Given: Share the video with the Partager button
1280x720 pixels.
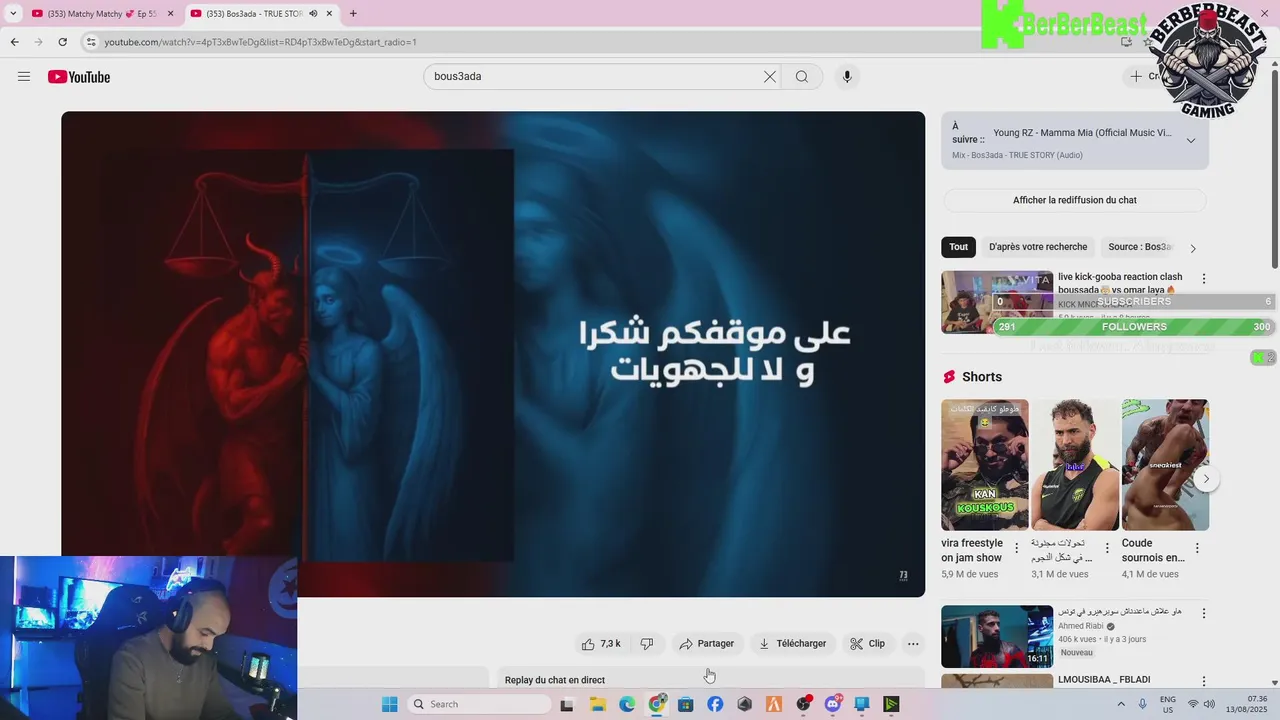Looking at the screenshot, I should [x=707, y=644].
